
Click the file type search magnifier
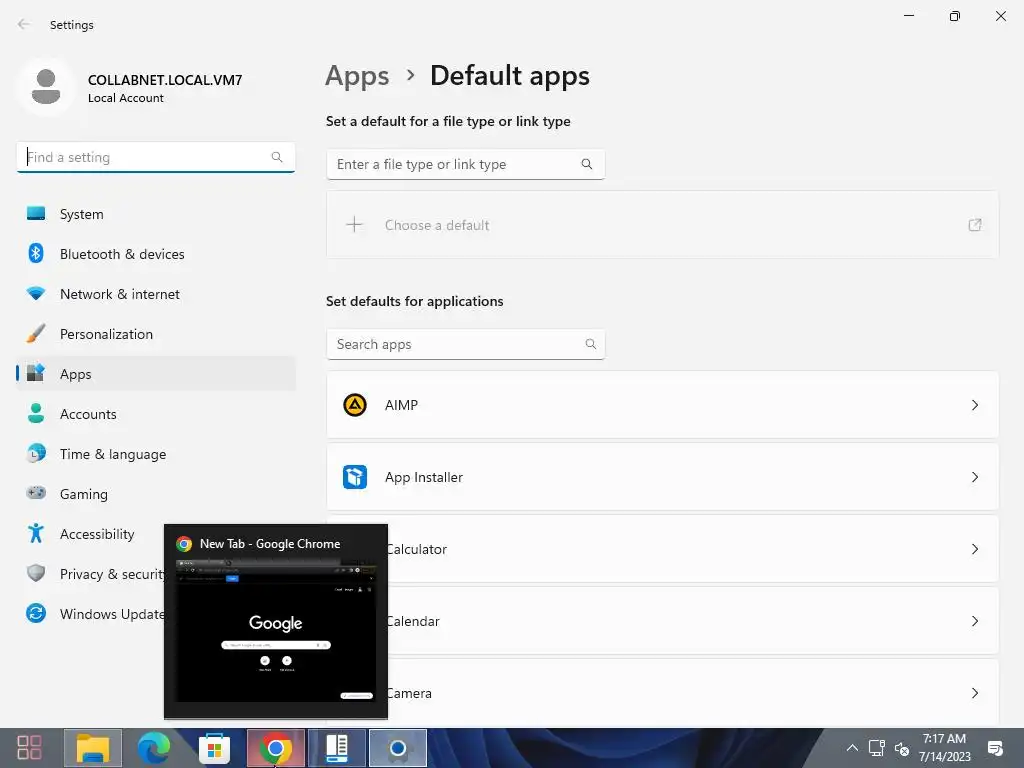point(586,164)
